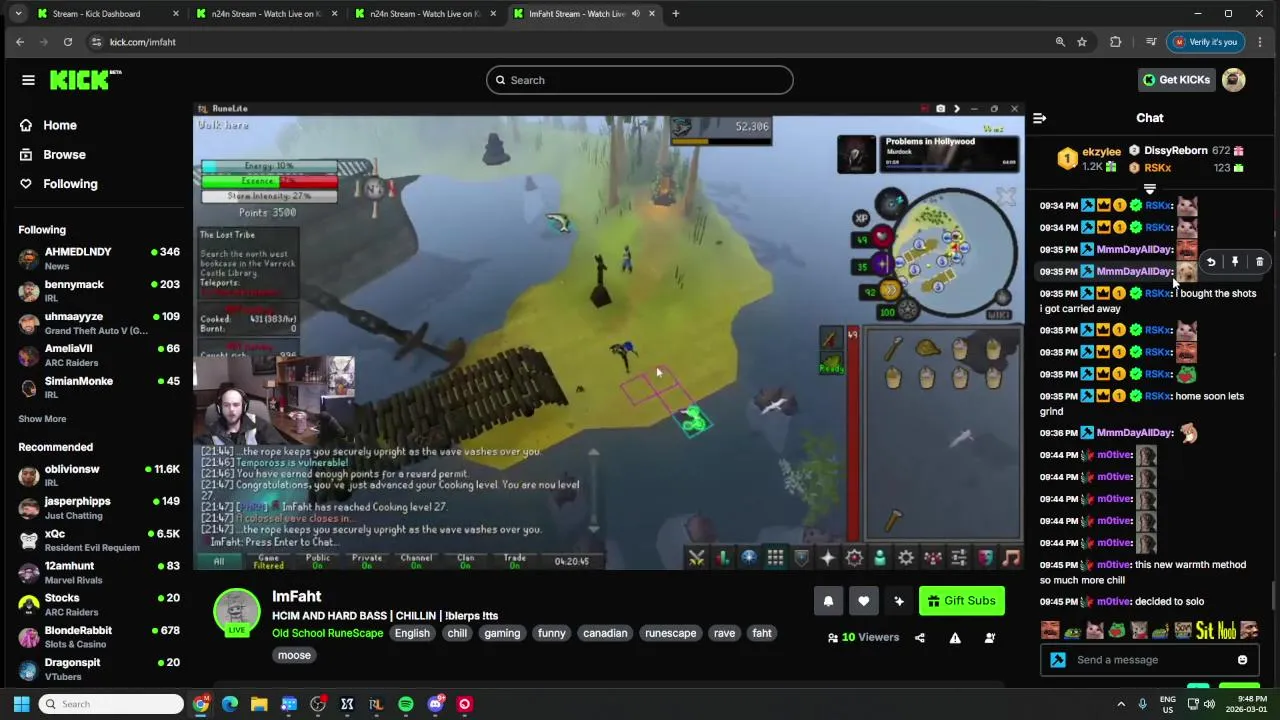Open Stocks channel in Recommended
Viewport: 1280px width, 720px height.
coord(99,604)
